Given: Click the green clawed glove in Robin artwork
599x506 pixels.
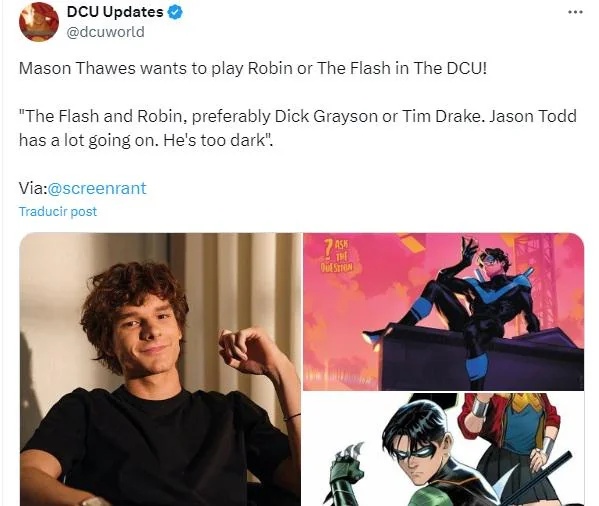Looking at the screenshot, I should pyautogui.click(x=347, y=472).
